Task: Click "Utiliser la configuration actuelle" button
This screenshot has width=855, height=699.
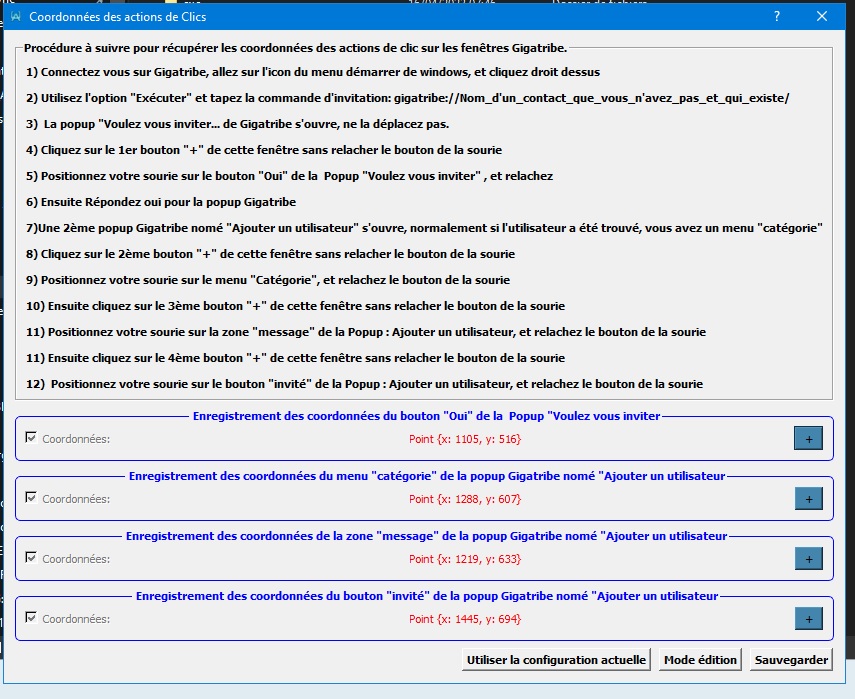Action: click(x=556, y=660)
